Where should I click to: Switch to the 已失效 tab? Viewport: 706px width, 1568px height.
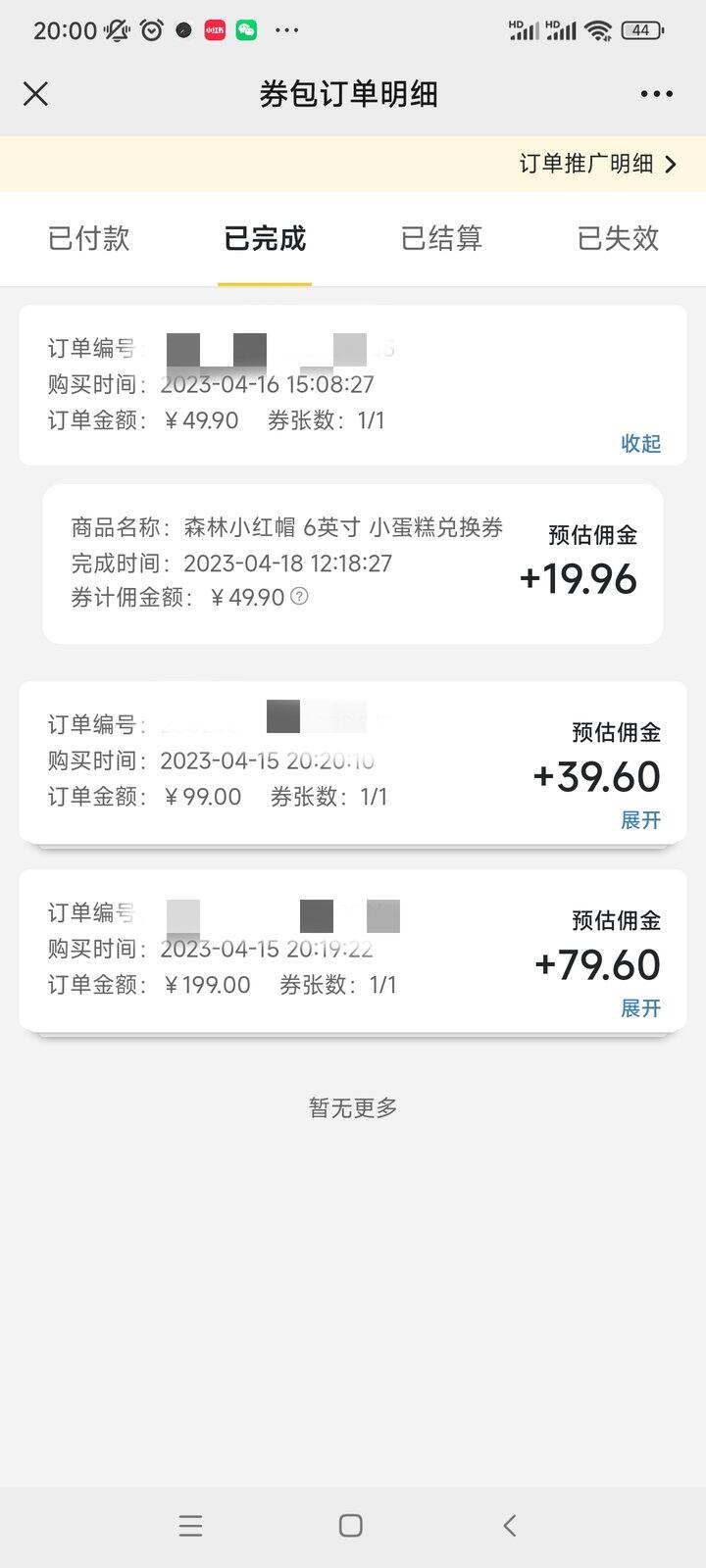[618, 238]
